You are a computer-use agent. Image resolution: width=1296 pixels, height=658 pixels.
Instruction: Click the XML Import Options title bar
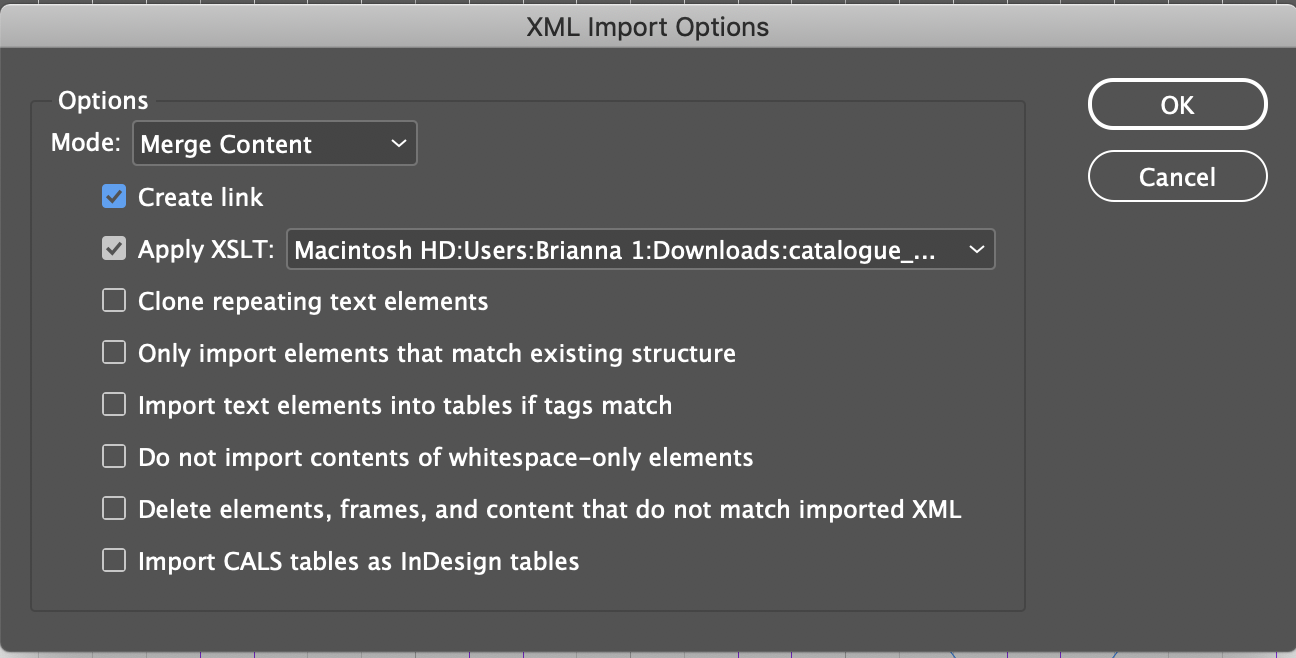[648, 27]
